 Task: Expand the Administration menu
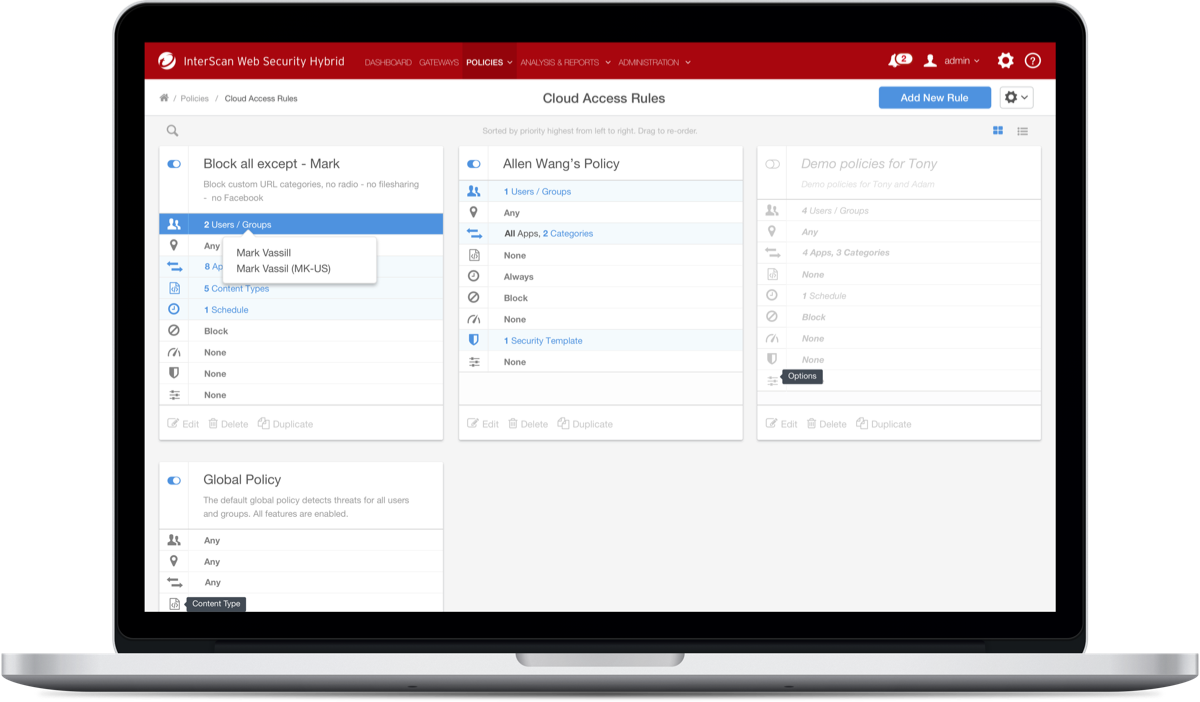point(654,62)
